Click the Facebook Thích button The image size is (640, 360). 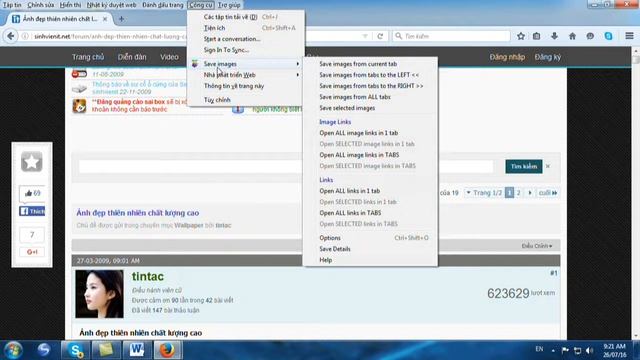click(32, 211)
